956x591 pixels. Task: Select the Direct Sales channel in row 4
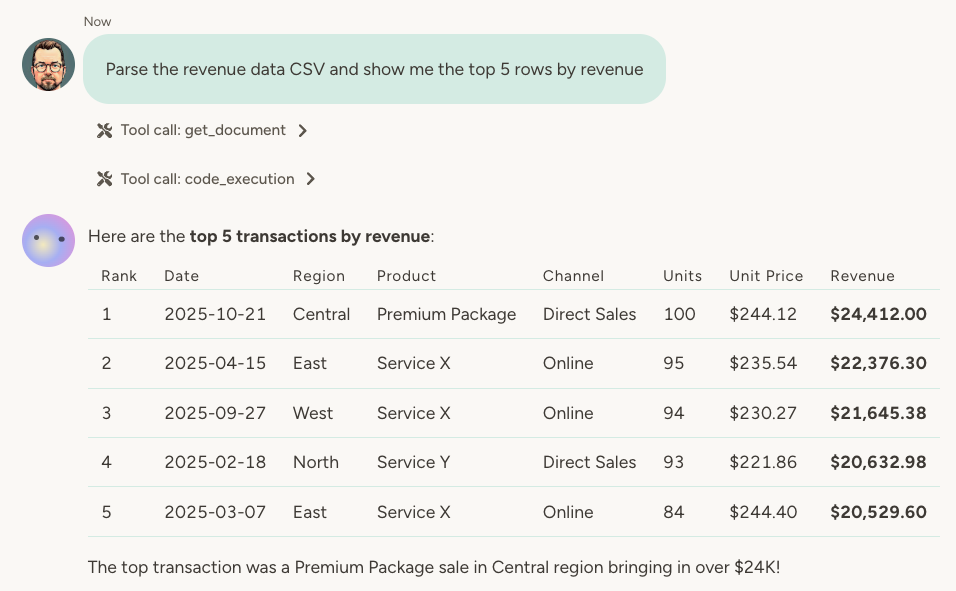tap(589, 462)
